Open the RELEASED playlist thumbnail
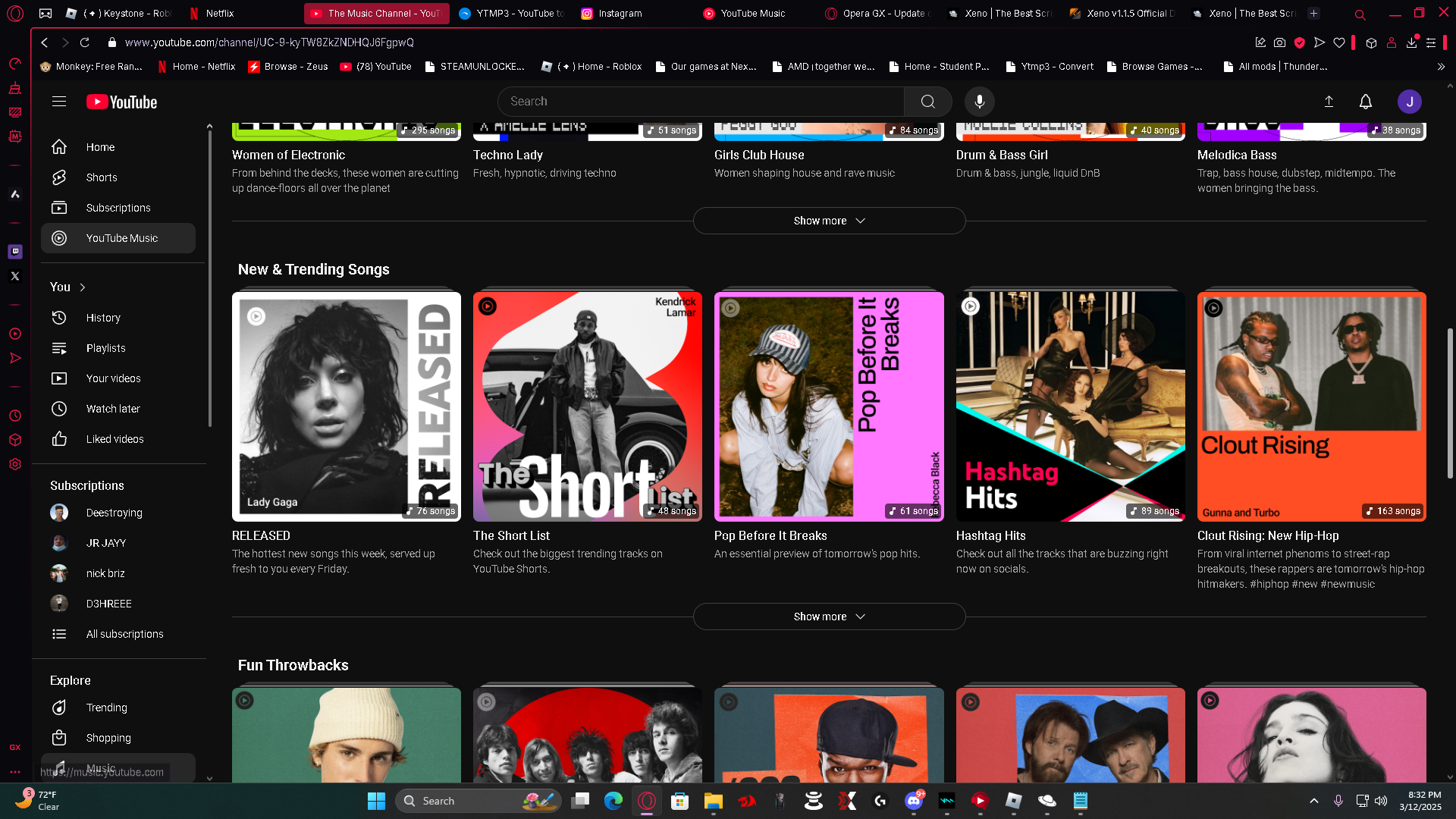1456x819 pixels. point(347,406)
